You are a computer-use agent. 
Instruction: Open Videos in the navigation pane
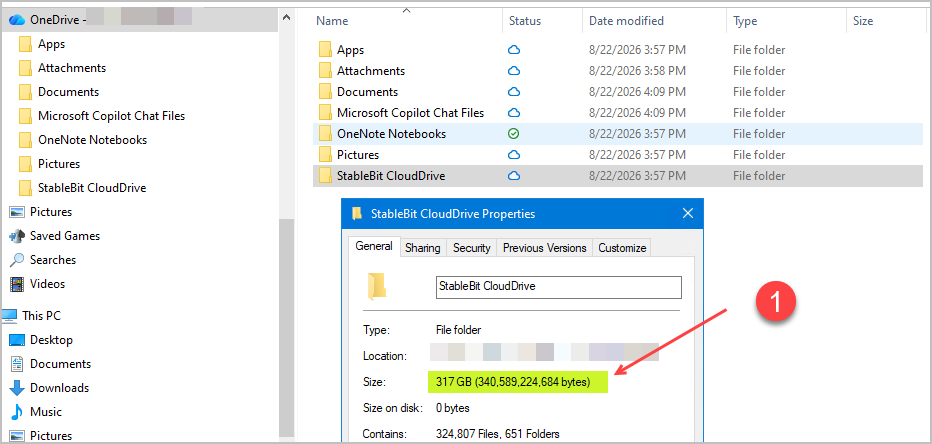pos(47,284)
